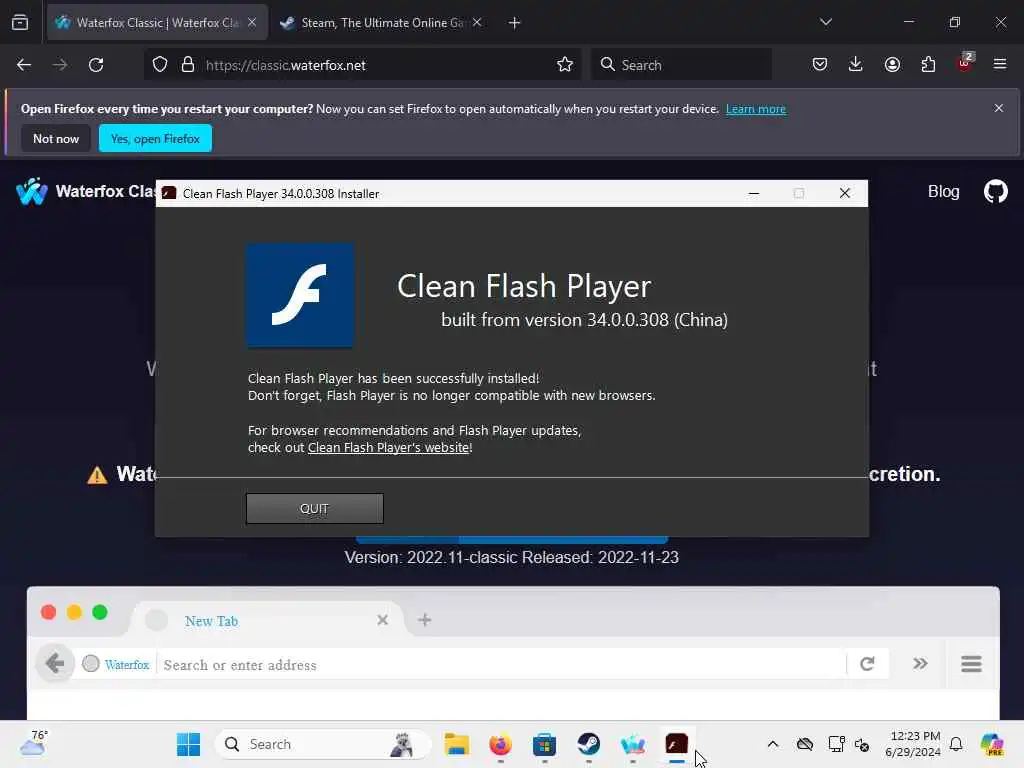Open Firefox View recent browsing icon
This screenshot has height=768, width=1024.
(20, 23)
